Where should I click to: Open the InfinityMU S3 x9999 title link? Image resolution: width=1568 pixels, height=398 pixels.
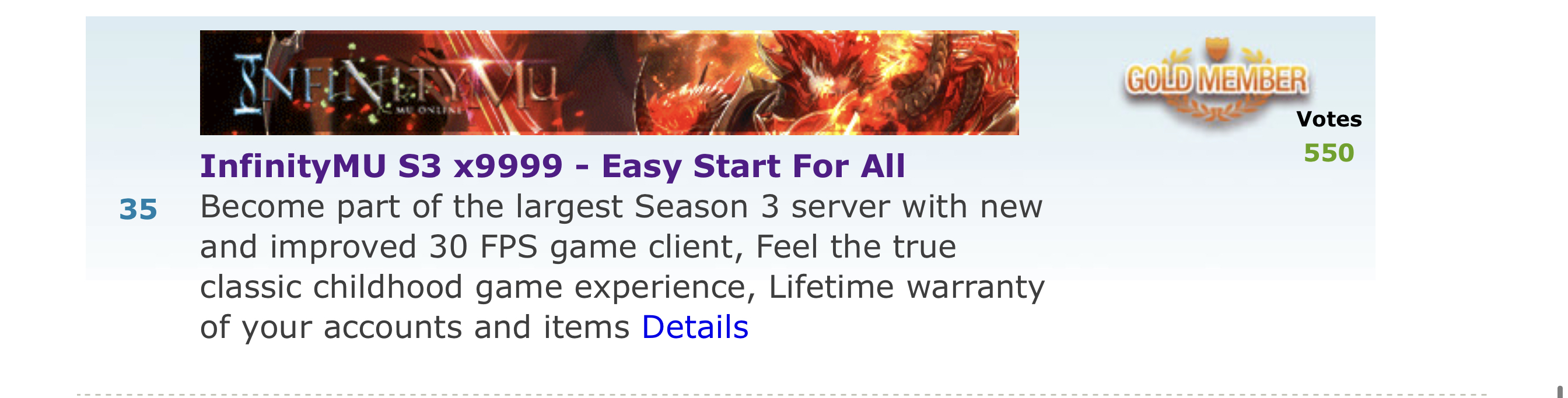552,166
